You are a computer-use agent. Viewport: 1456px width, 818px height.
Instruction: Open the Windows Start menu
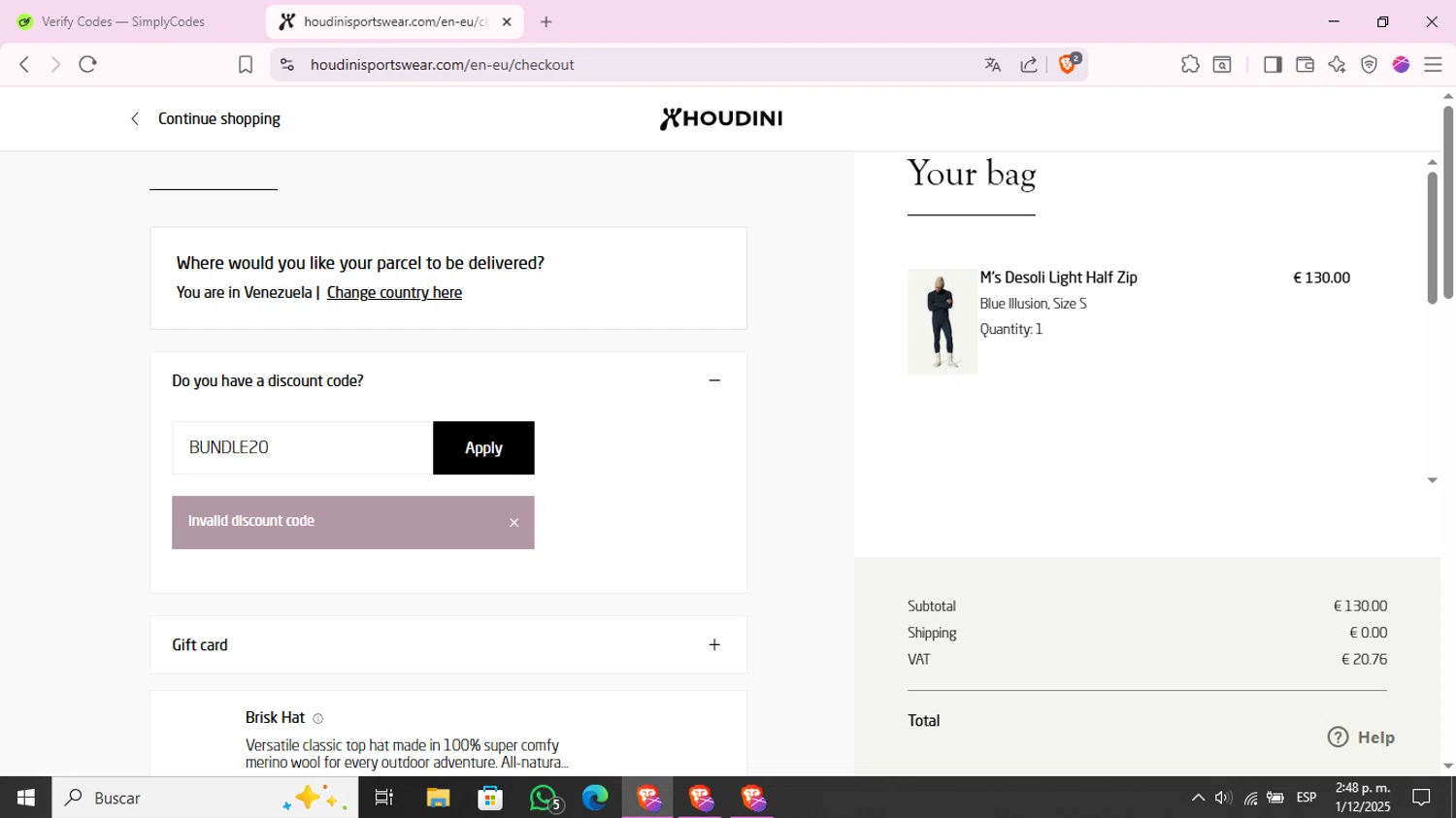[x=26, y=798]
